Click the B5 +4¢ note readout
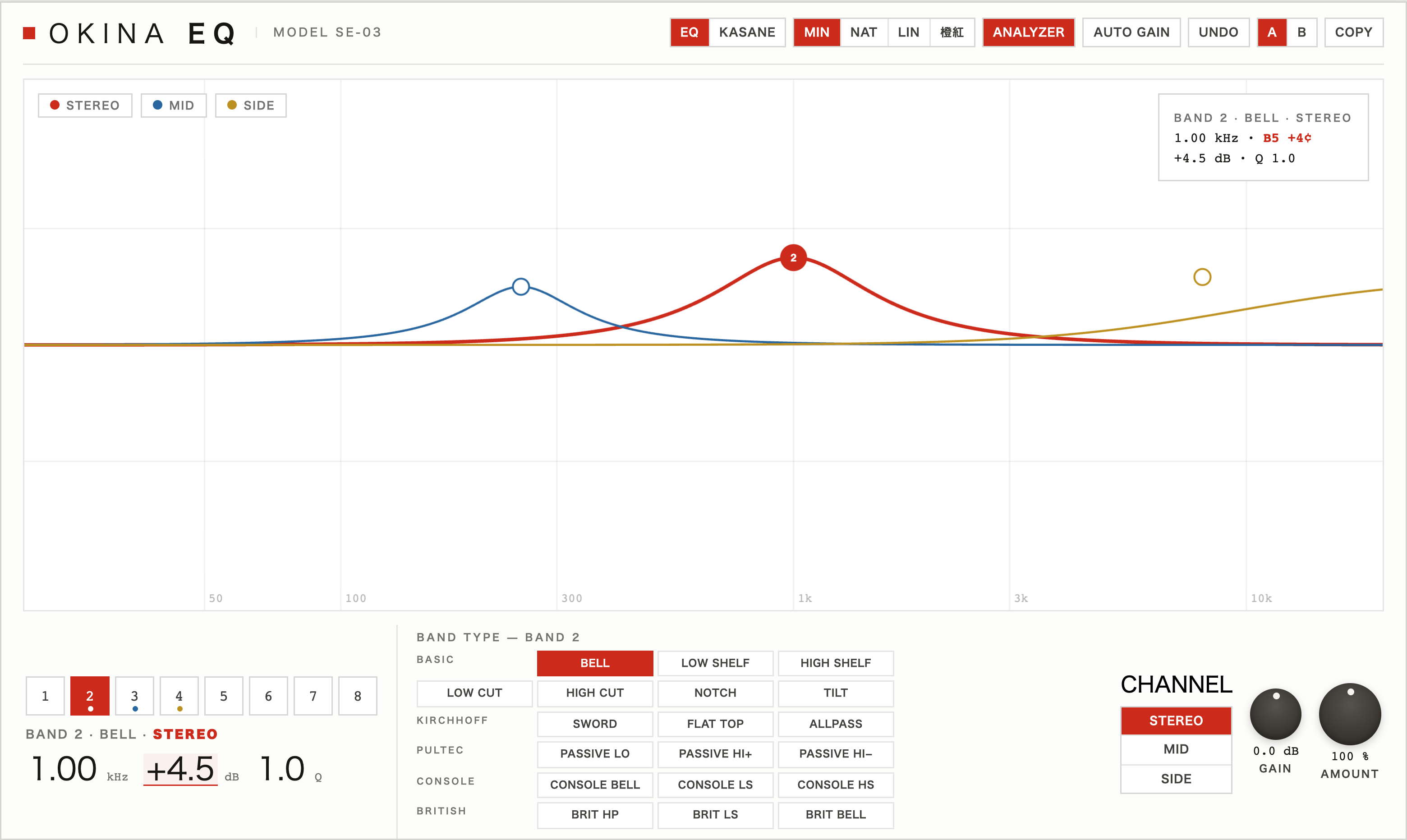 (x=1287, y=138)
